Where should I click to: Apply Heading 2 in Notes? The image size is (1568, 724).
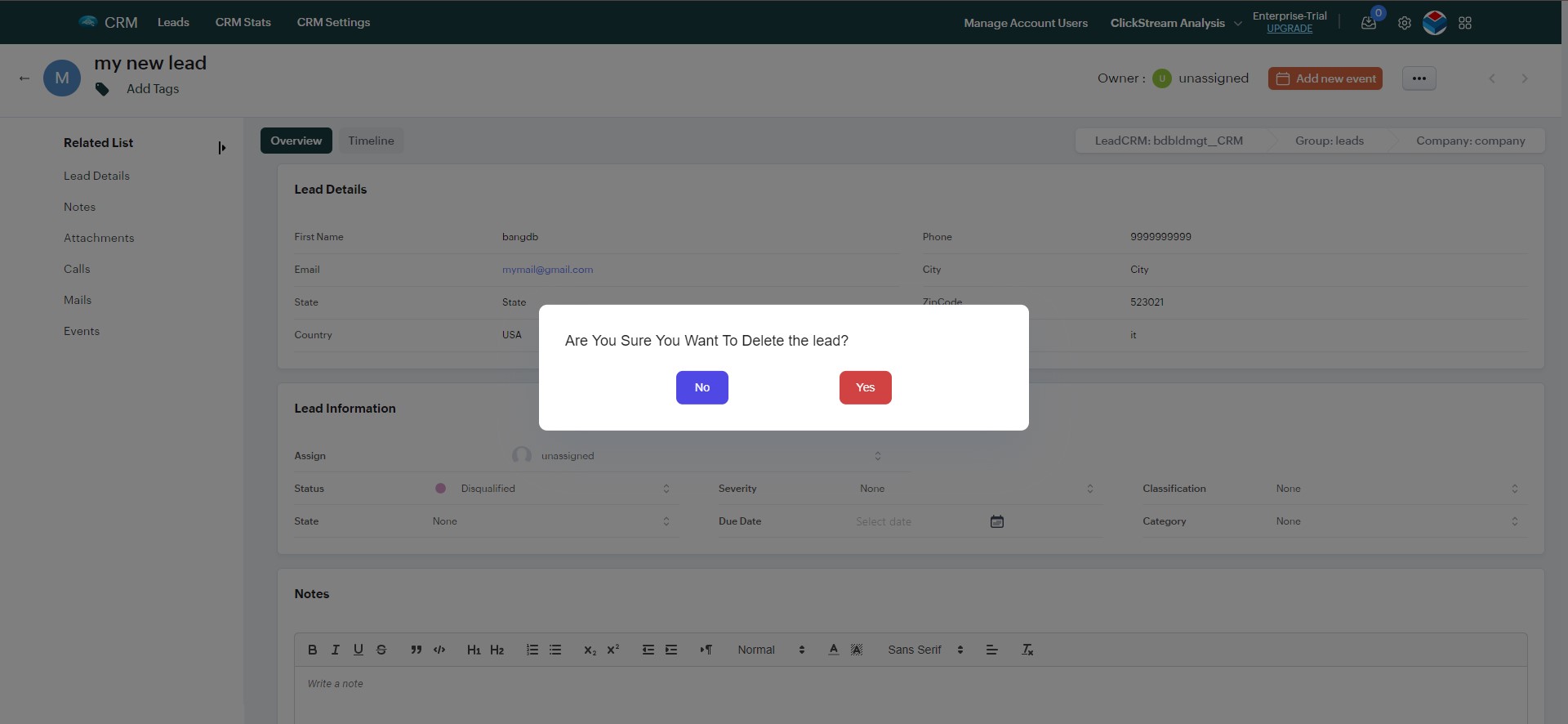(497, 650)
